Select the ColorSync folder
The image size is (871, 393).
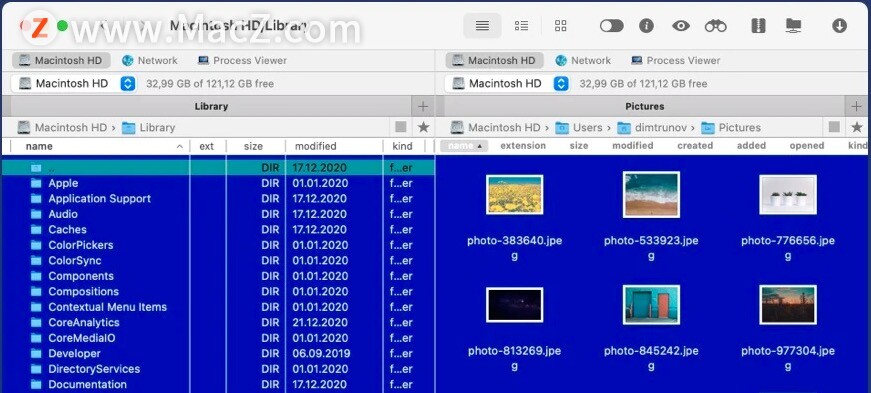(218, 261)
